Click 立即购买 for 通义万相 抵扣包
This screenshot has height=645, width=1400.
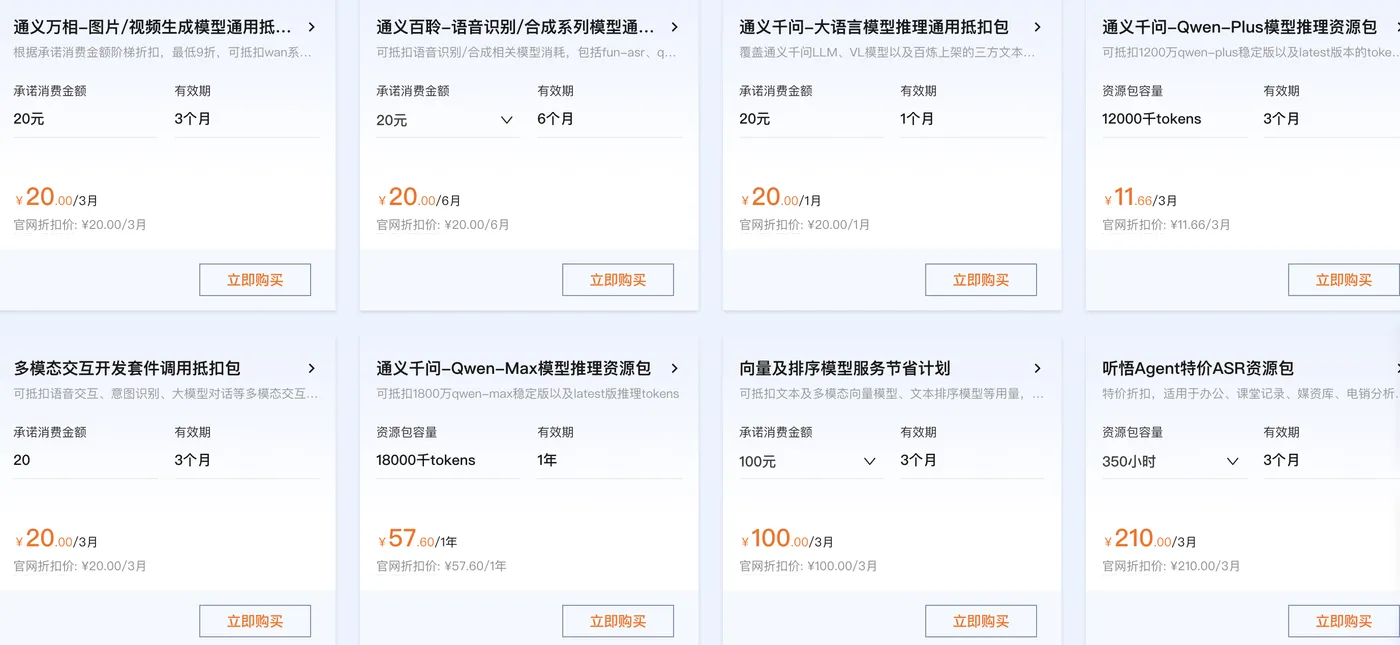(255, 280)
